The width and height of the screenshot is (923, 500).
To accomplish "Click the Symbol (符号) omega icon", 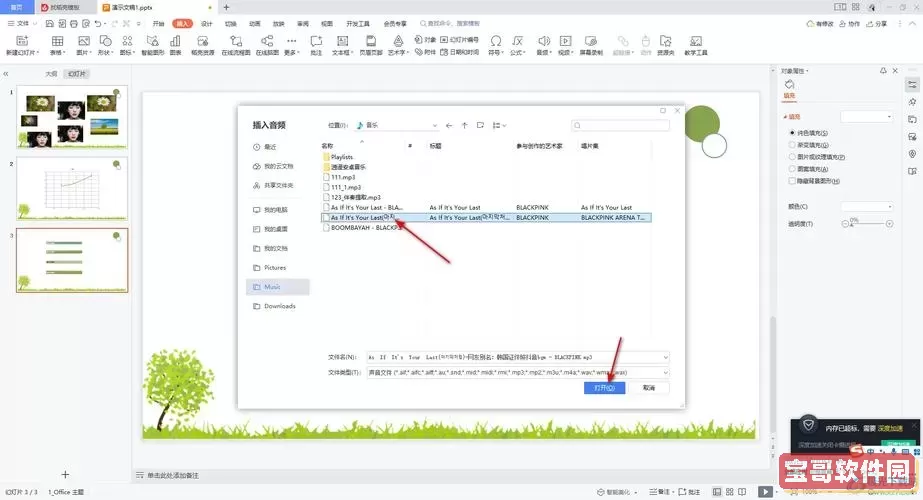I will (496, 41).
